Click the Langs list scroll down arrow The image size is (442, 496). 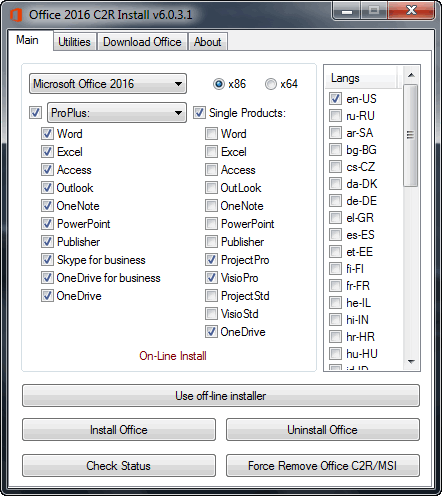(411, 362)
